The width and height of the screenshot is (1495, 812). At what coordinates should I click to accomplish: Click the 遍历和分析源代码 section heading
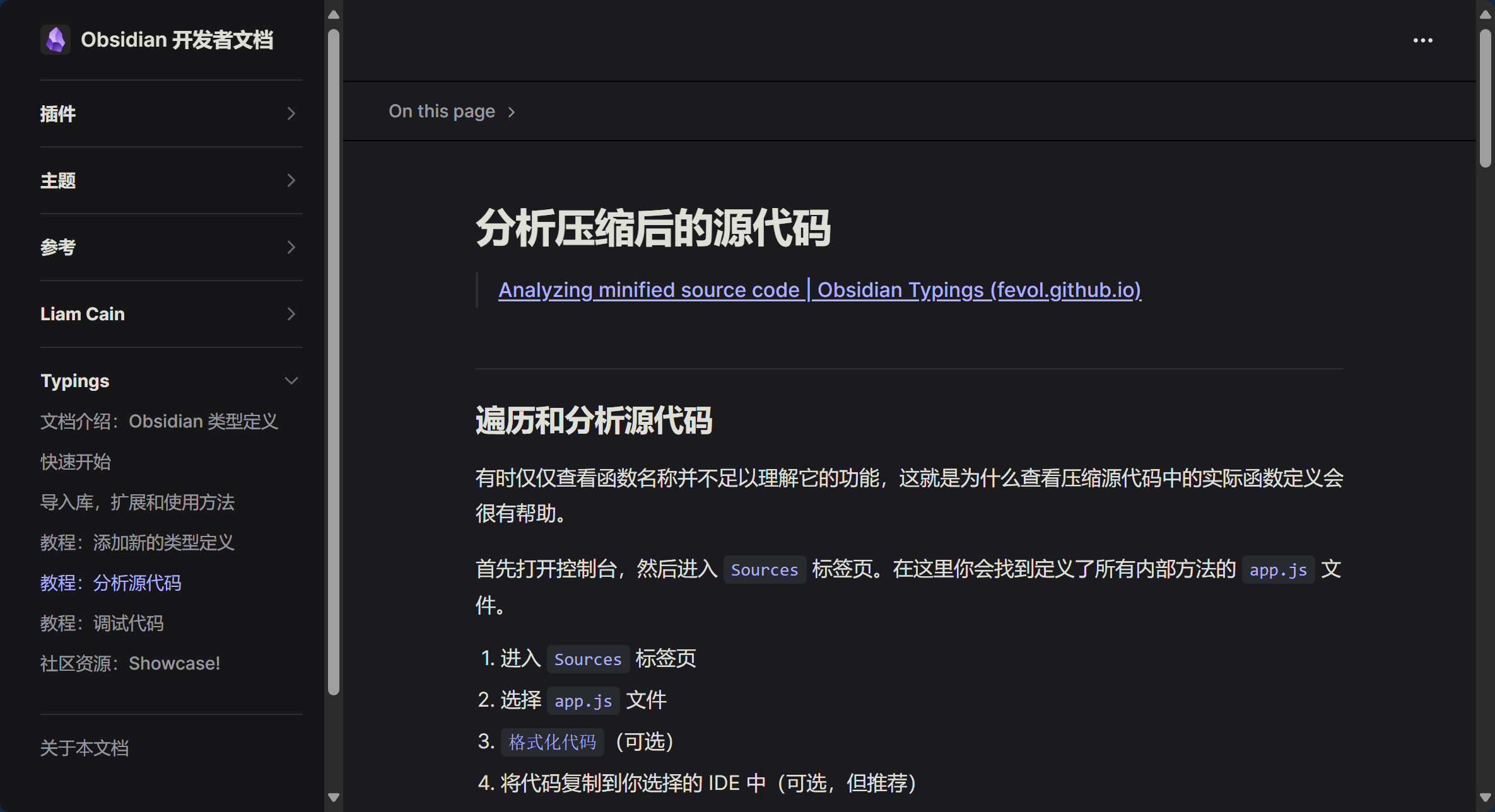pos(594,420)
